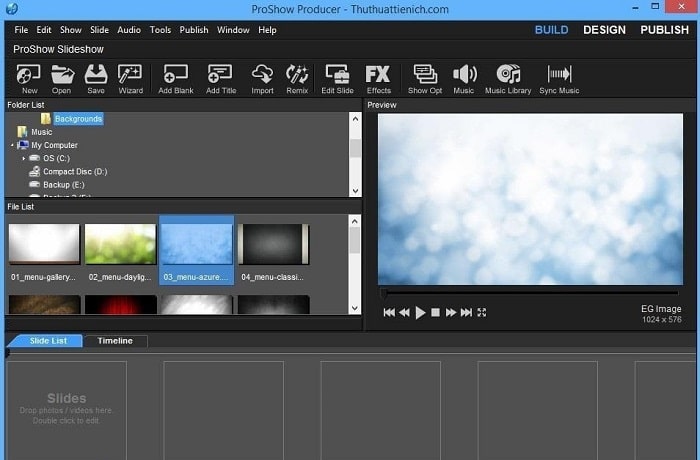700x460 pixels.
Task: Select the Backgrounds folder
Action: coord(79,119)
